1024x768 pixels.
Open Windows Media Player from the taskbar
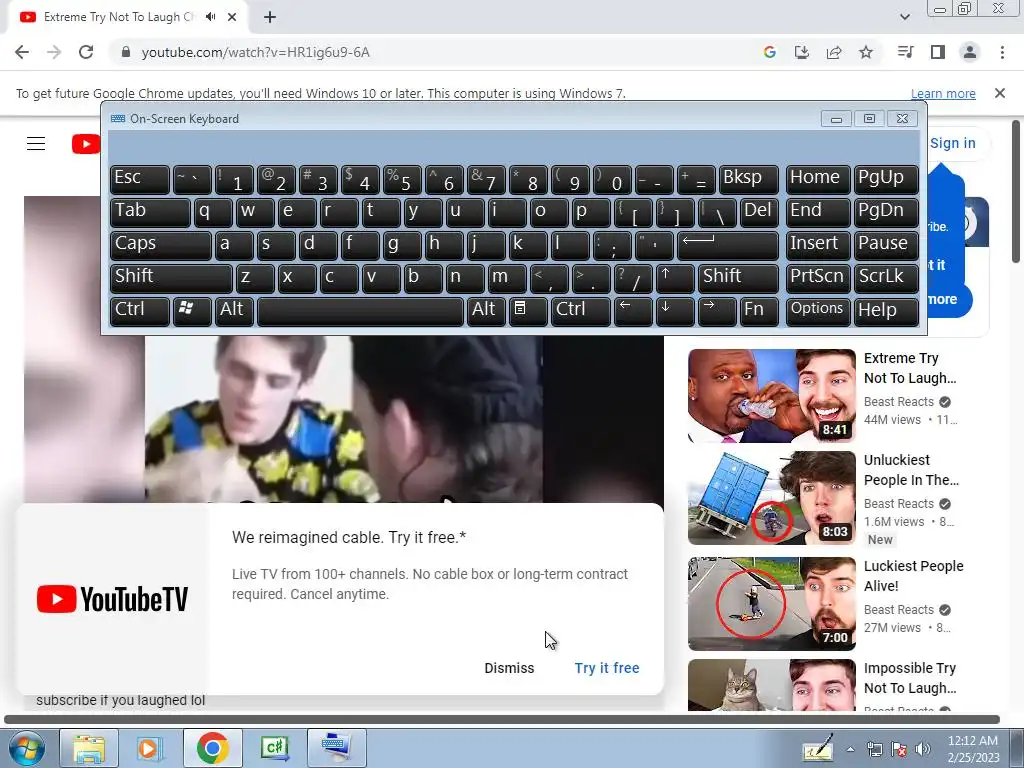point(150,748)
